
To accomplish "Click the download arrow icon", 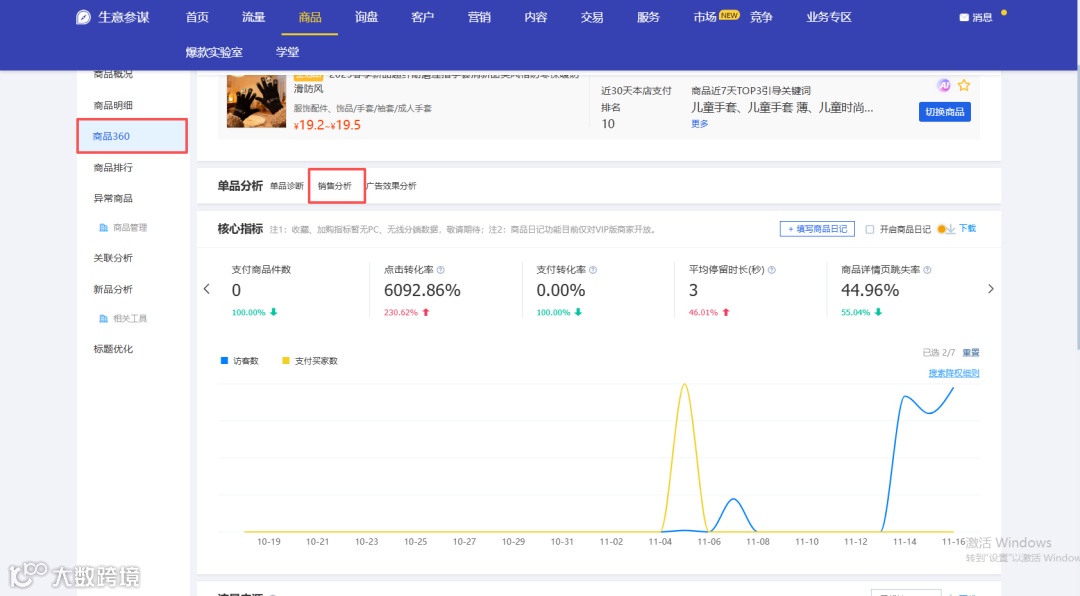I will click(951, 229).
